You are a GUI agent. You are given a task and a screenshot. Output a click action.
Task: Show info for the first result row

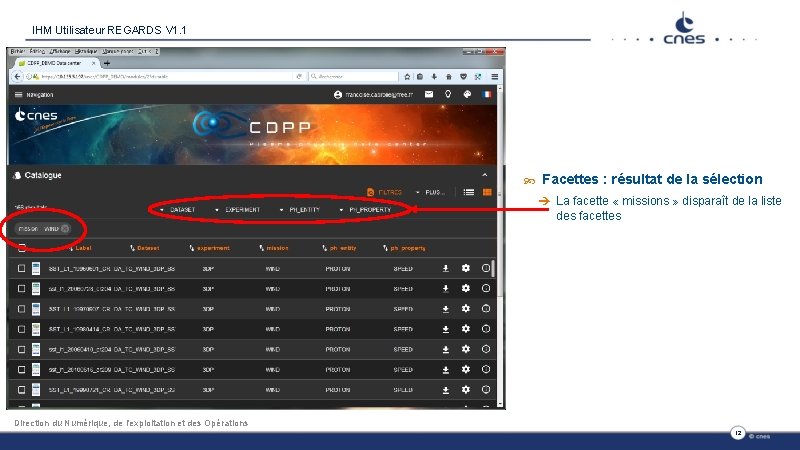(486, 268)
